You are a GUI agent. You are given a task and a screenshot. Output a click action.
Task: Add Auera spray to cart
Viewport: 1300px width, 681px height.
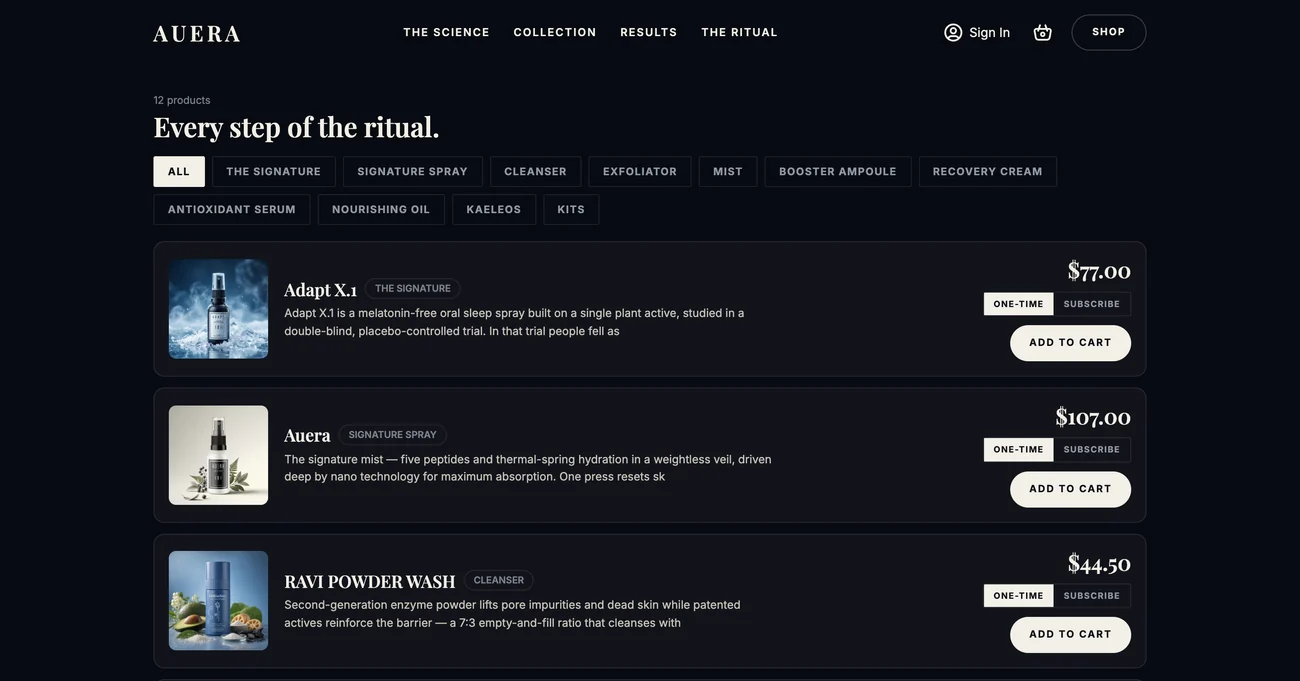pos(1070,489)
